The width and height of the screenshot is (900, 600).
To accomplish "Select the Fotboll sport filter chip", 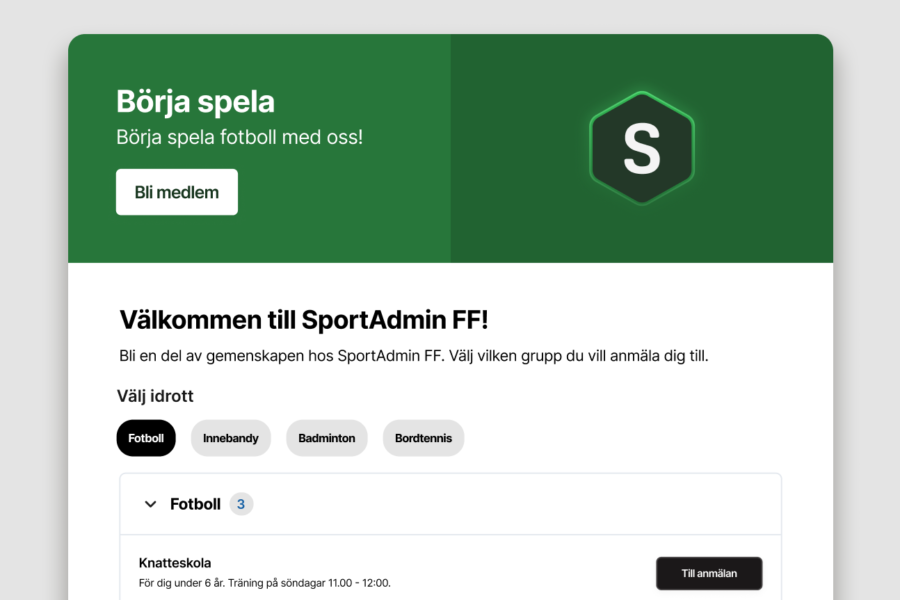I will click(146, 438).
